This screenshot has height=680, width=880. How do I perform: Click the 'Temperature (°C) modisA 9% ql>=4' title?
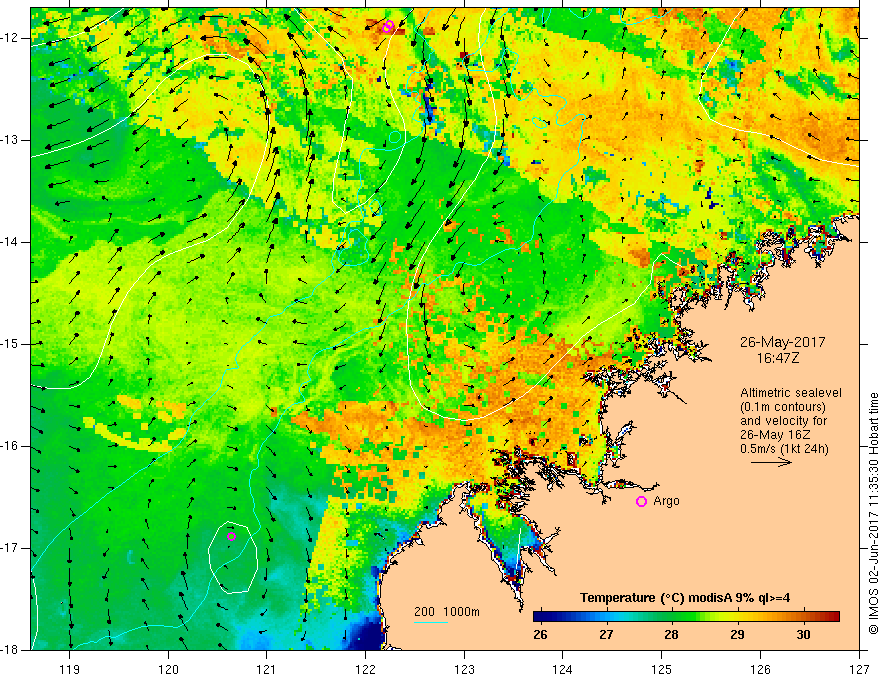click(x=685, y=598)
